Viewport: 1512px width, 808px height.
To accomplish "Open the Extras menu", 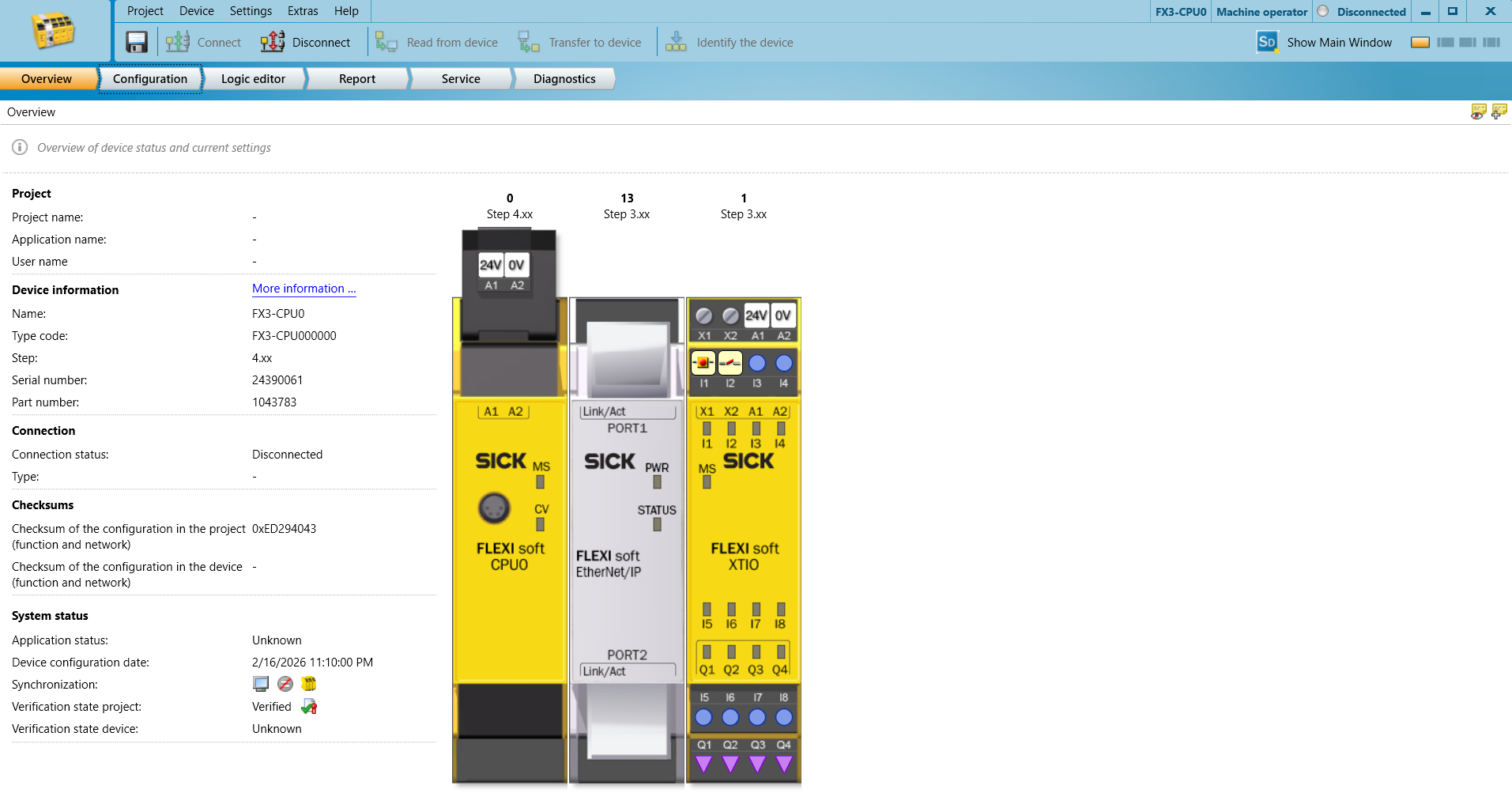I will [303, 11].
